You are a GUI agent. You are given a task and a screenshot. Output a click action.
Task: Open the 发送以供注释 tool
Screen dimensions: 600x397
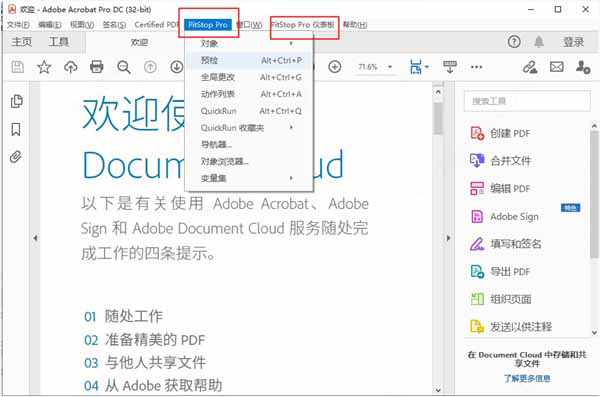[511, 327]
